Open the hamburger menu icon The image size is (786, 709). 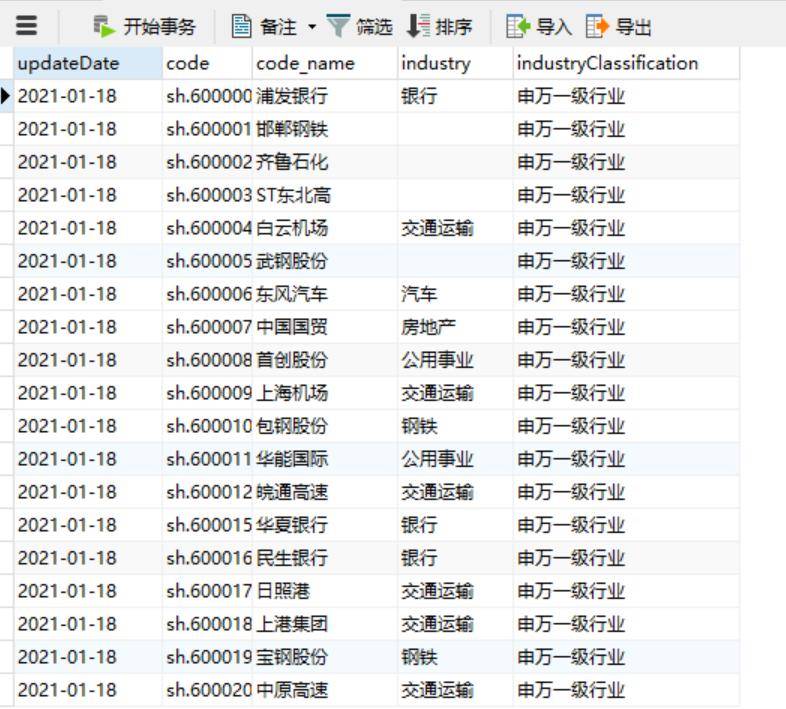[27, 26]
